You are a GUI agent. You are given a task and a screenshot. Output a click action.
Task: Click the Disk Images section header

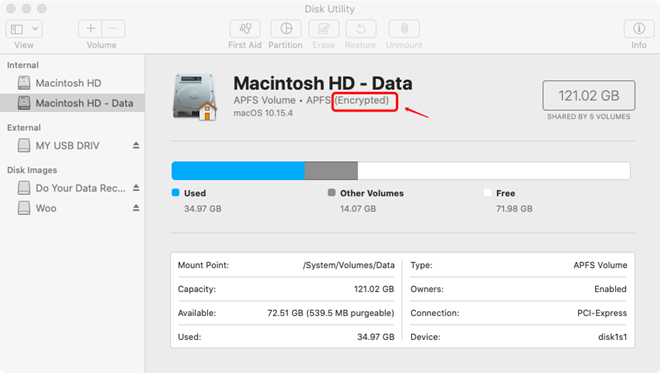pos(32,170)
